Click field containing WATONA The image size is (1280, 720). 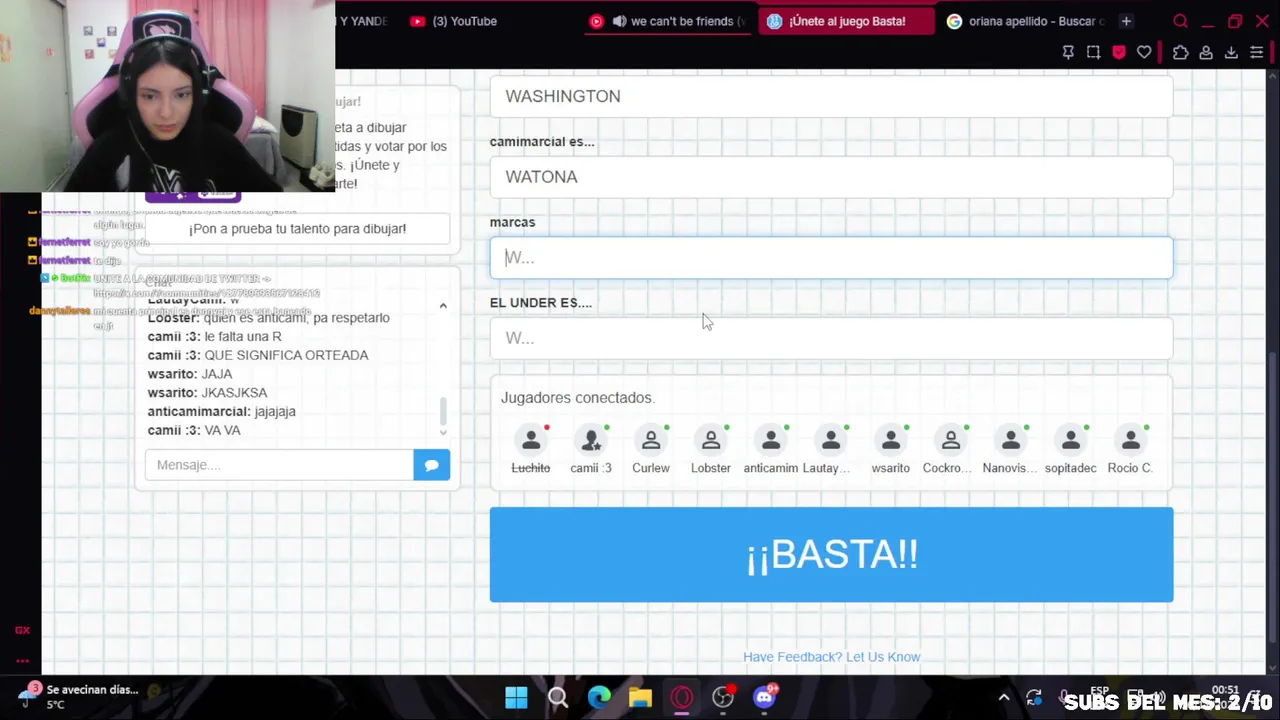pos(831,177)
